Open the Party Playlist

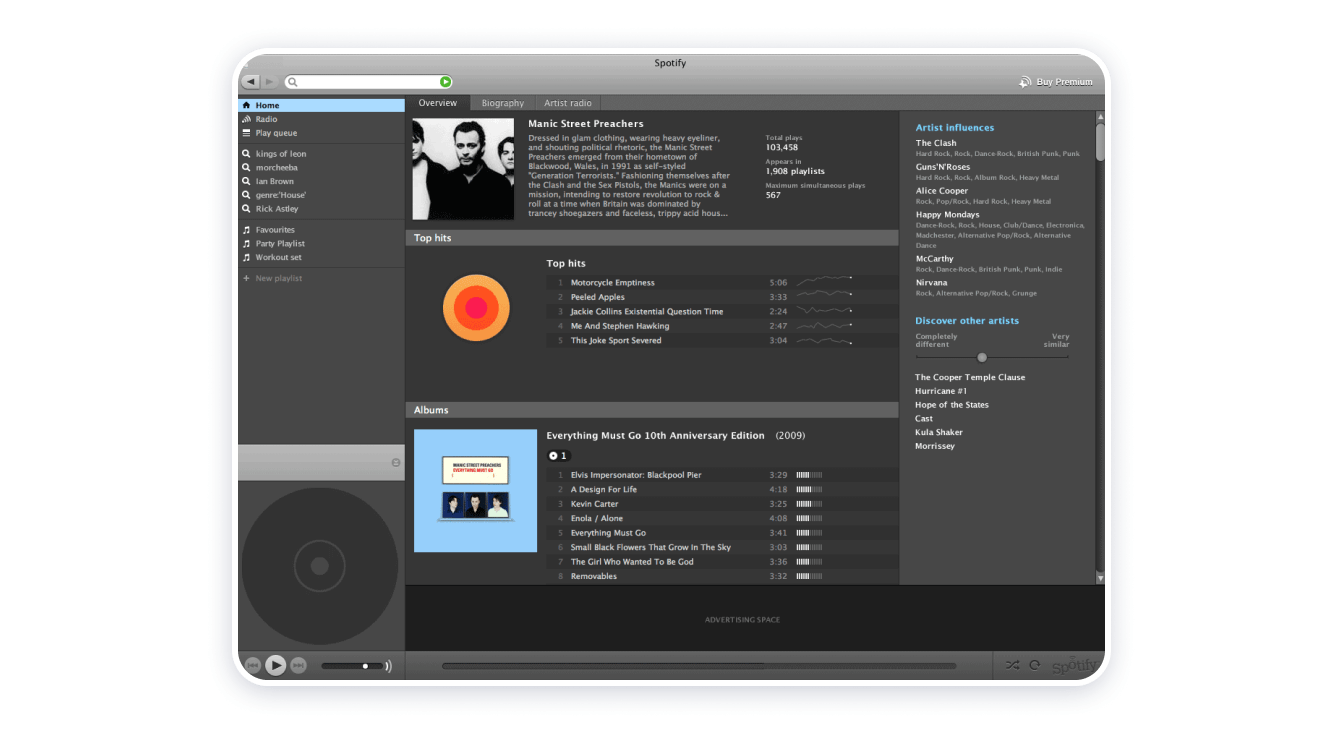tap(321, 244)
